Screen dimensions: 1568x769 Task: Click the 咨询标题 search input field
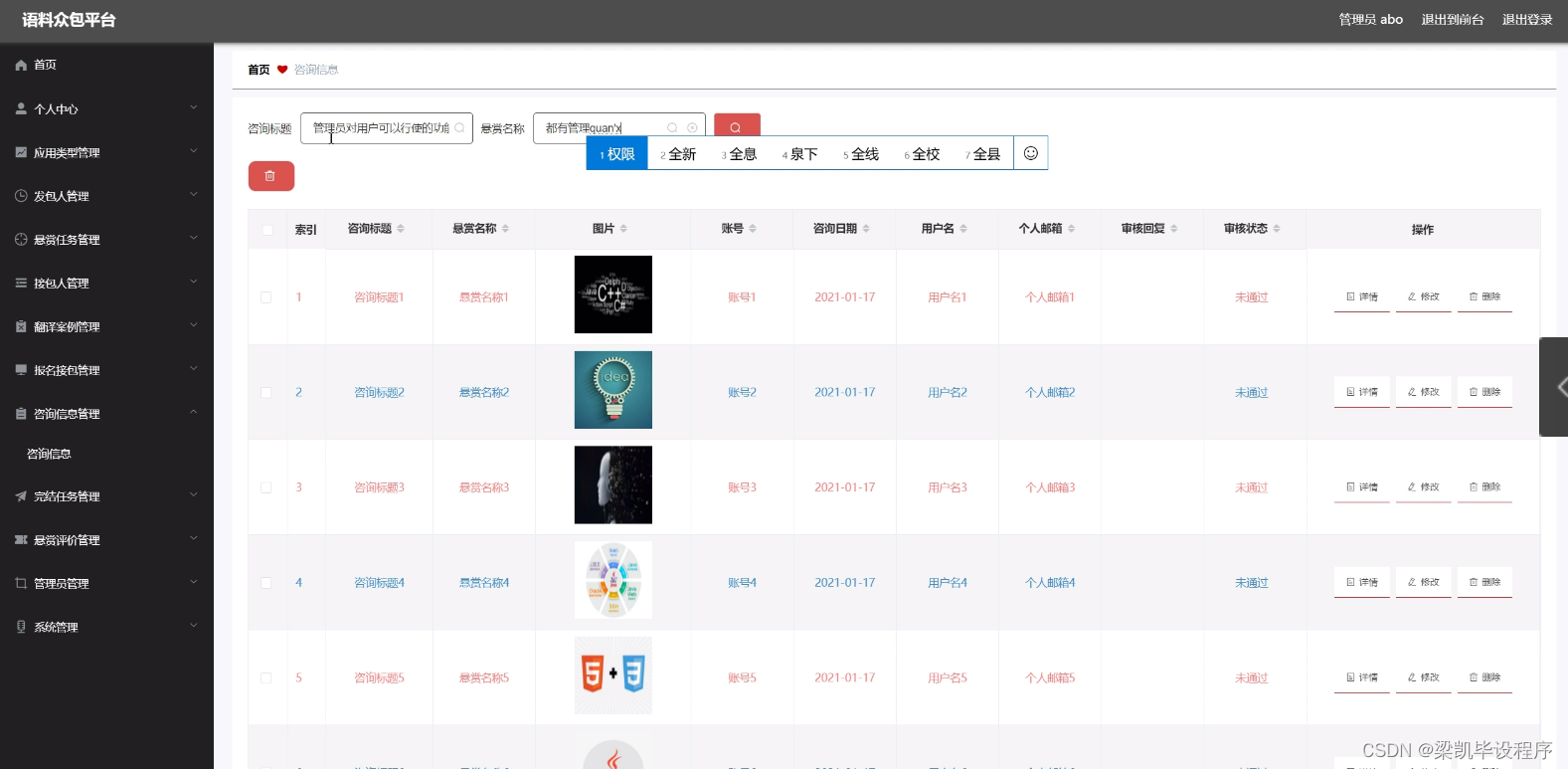click(387, 128)
